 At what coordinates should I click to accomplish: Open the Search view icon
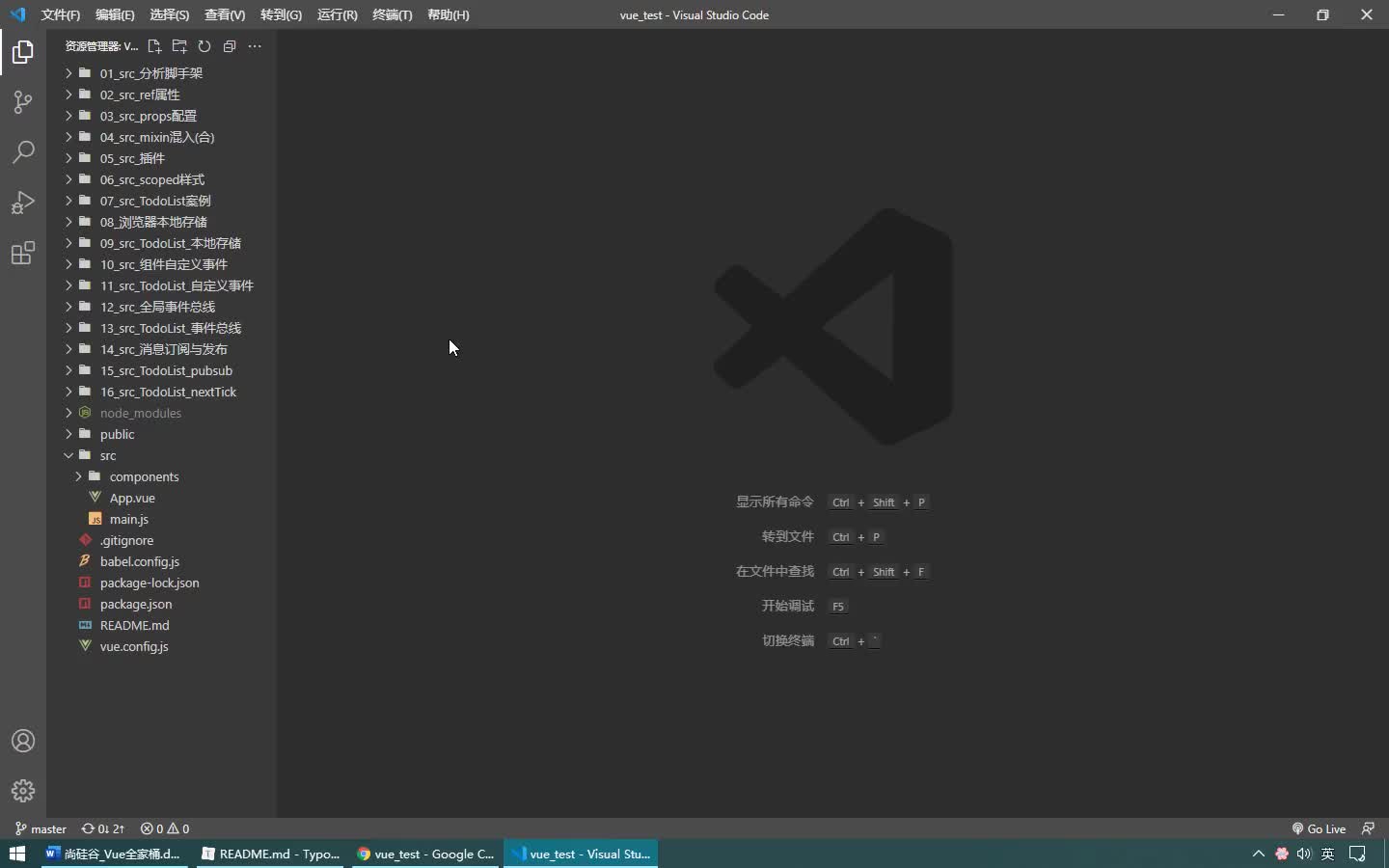coord(23,152)
